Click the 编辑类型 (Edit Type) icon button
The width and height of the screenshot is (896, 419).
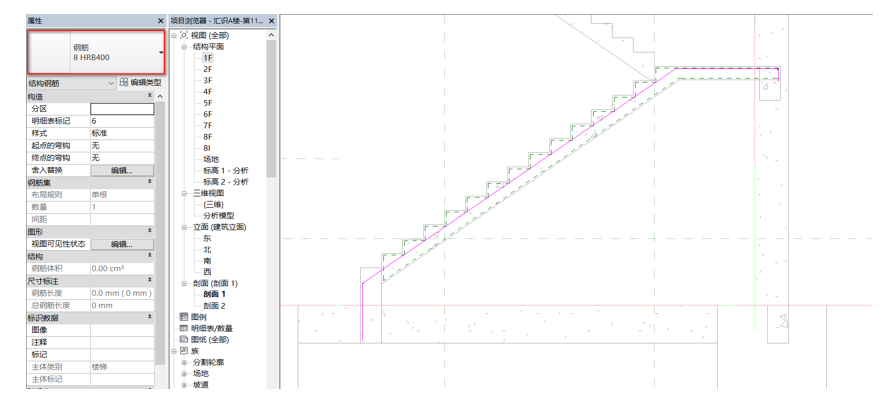(x=124, y=83)
